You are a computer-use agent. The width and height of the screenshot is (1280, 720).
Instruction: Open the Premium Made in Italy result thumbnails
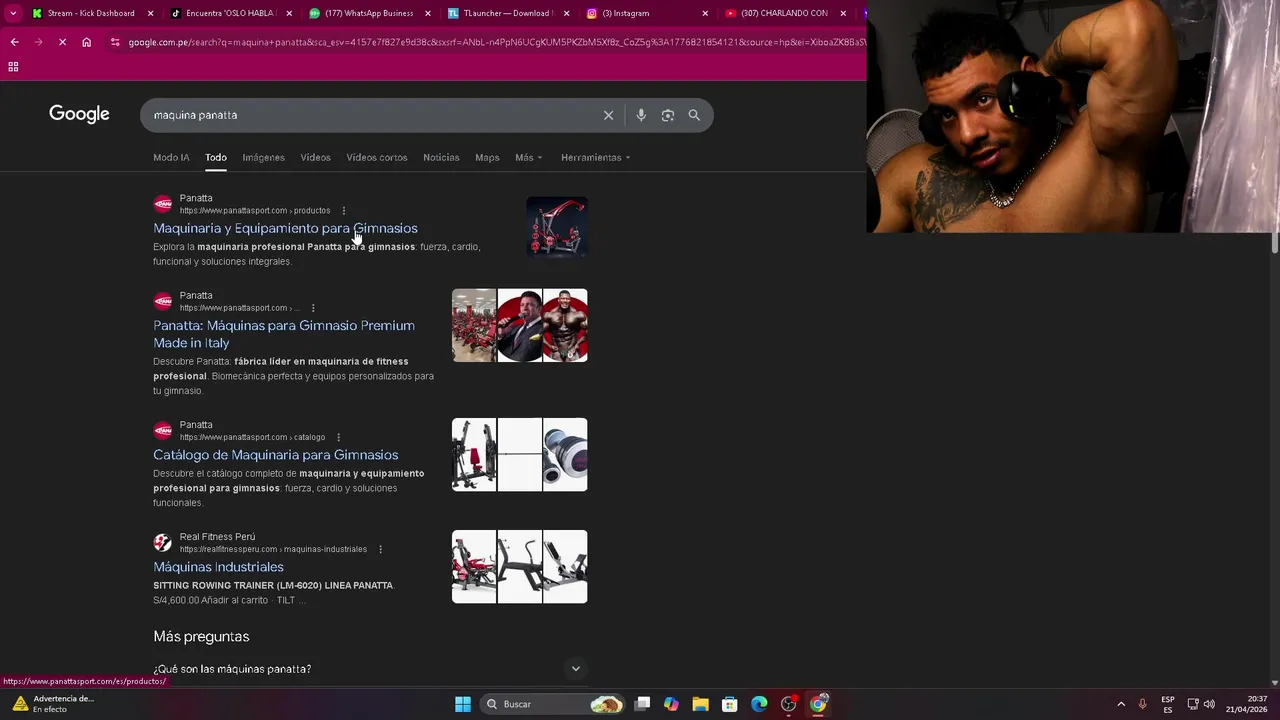point(520,325)
